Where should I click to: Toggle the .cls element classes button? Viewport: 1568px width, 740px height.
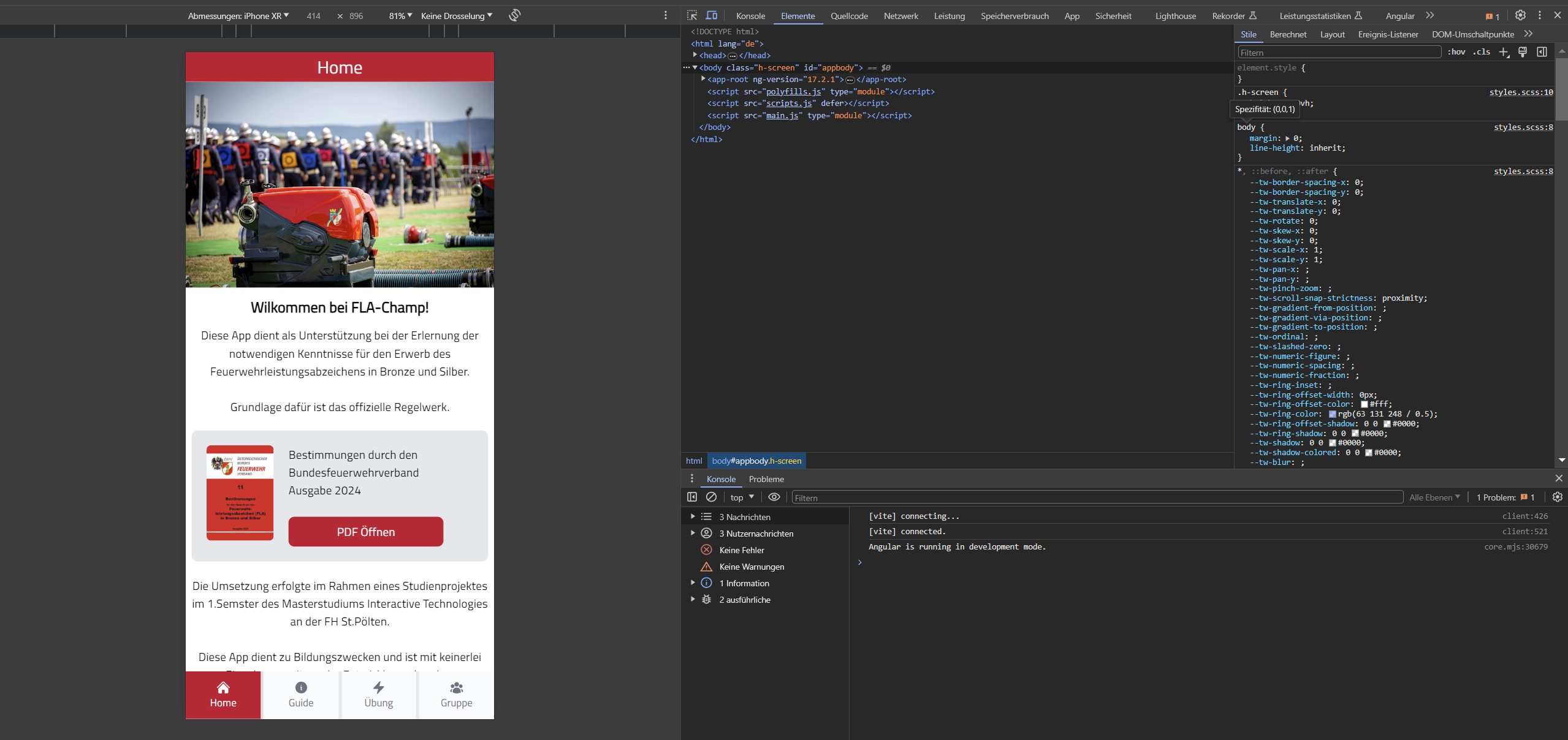coord(1482,52)
